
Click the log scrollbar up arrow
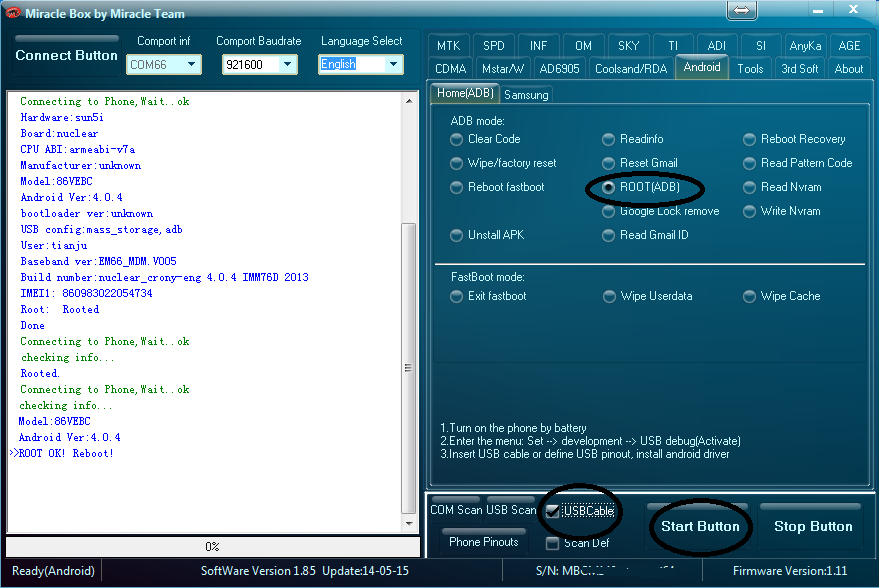pos(409,101)
